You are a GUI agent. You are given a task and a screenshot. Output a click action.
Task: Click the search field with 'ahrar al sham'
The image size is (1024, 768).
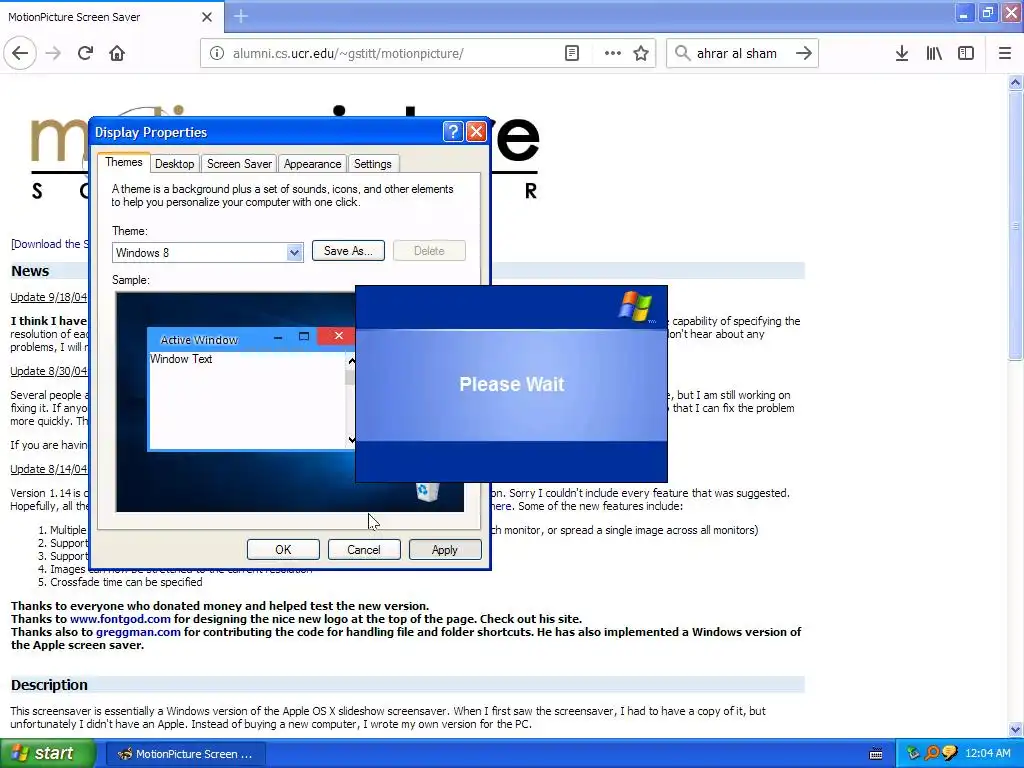point(737,54)
